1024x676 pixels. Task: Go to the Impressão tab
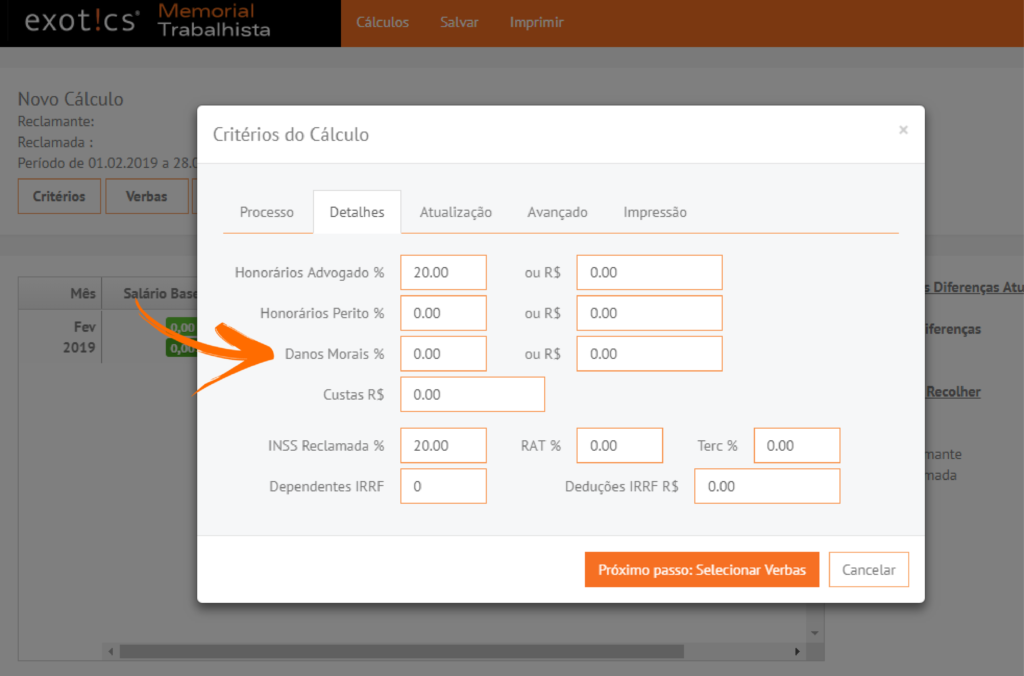pos(655,212)
